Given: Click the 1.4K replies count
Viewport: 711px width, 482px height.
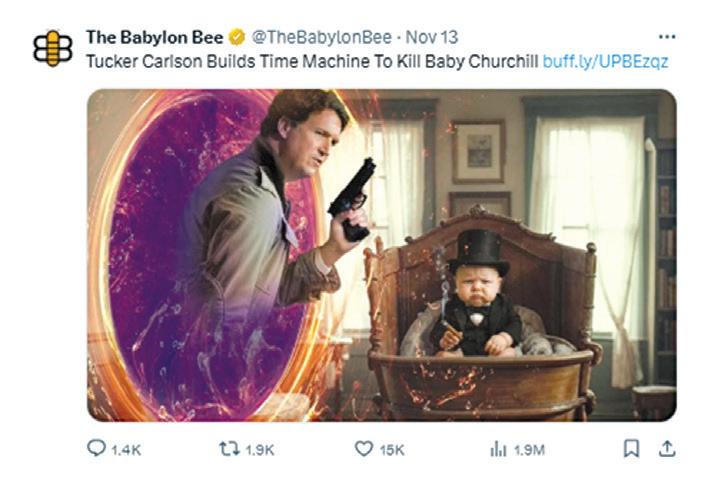Looking at the screenshot, I should [x=126, y=450].
